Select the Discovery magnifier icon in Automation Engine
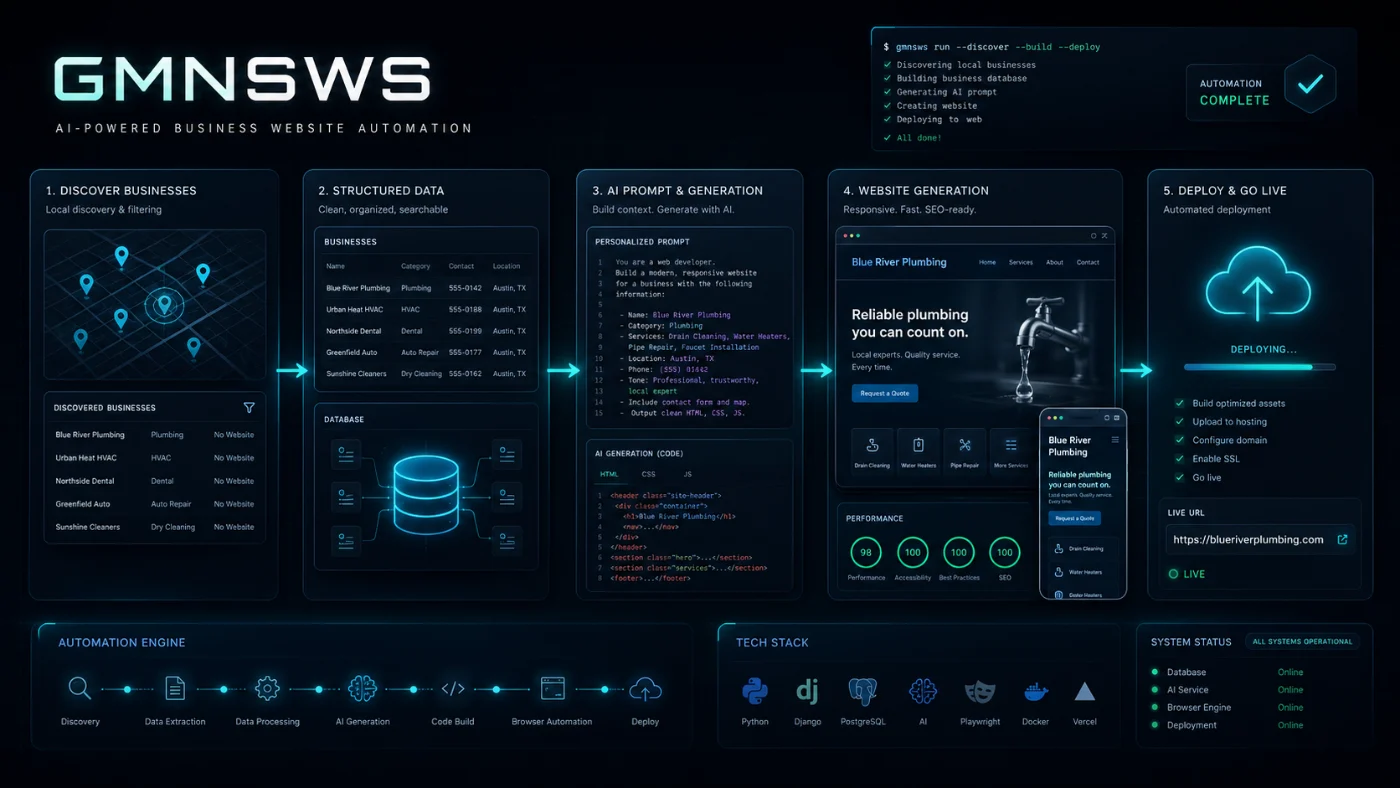Image resolution: width=1400 pixels, height=788 pixels. click(x=80, y=688)
